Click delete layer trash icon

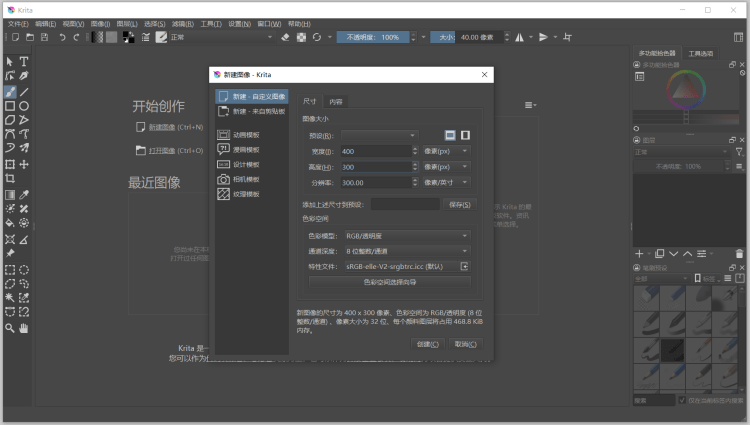739,254
